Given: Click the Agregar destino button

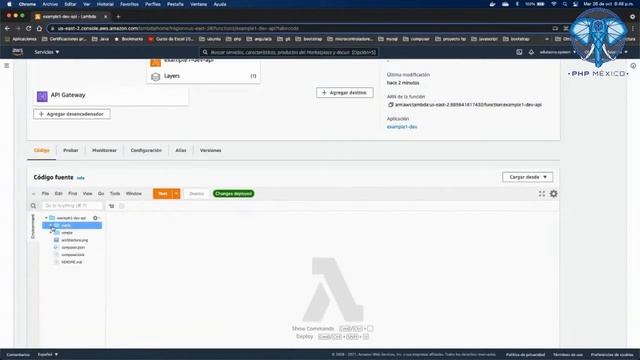Looking at the screenshot, I should (344, 93).
